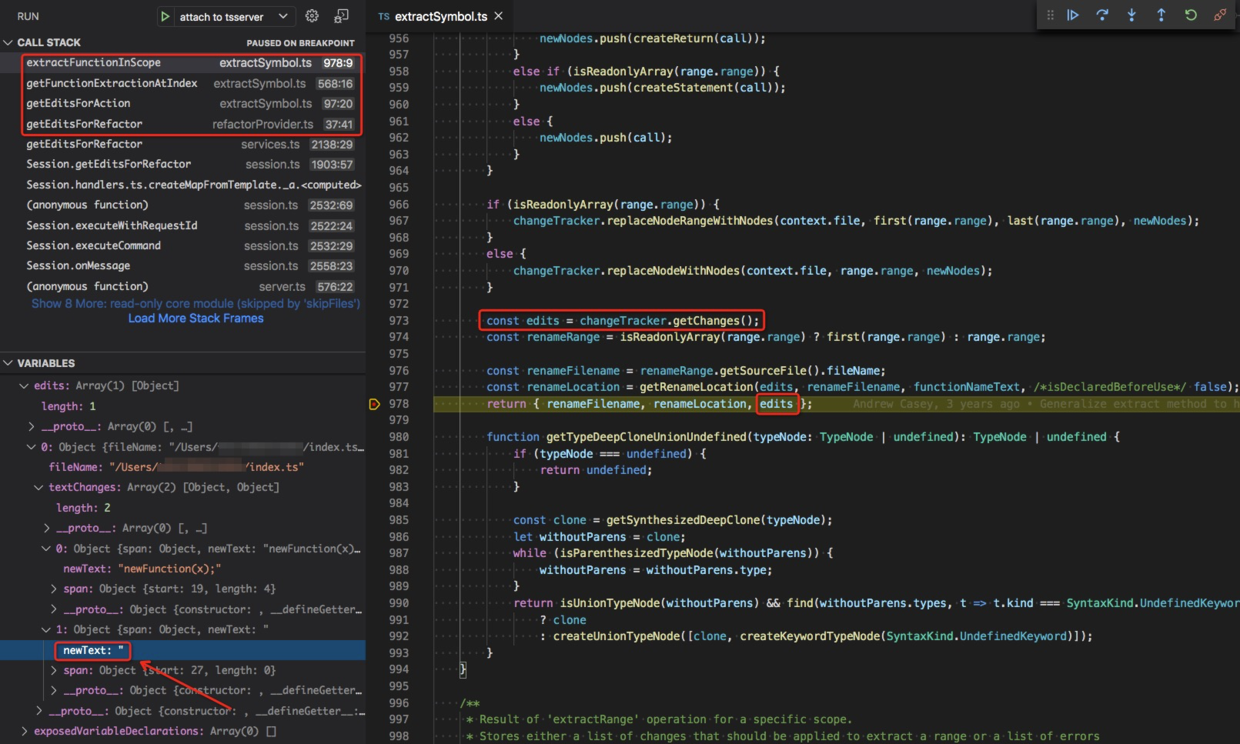
Task: Open the debug configuration dropdown
Action: [x=283, y=16]
